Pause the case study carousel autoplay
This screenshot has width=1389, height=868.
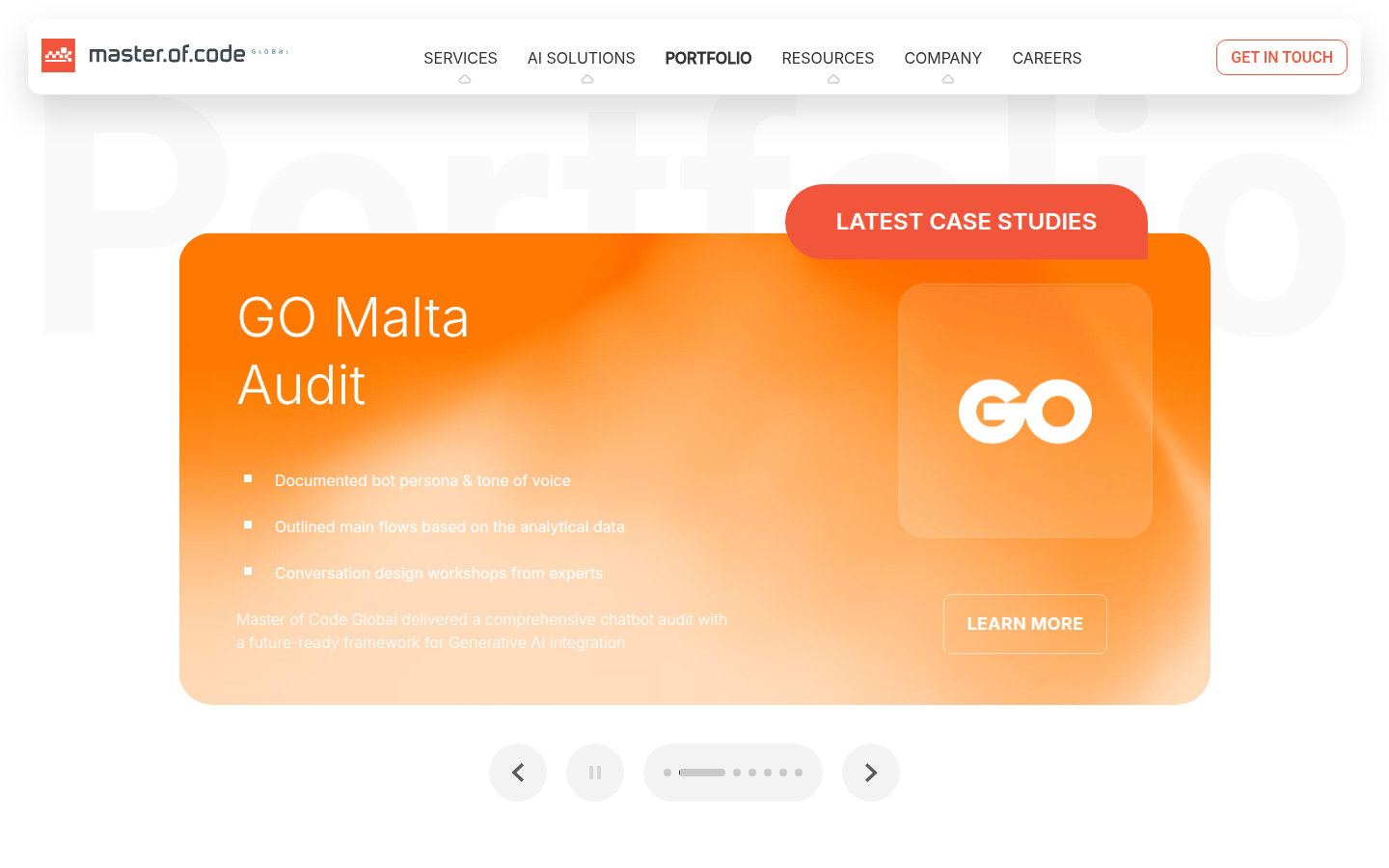click(x=595, y=773)
